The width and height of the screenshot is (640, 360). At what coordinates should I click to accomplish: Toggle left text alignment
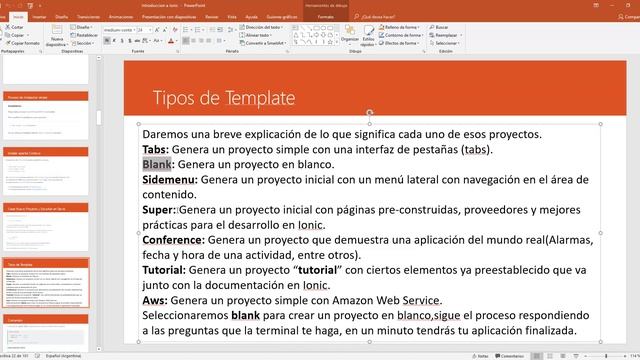(186, 41)
